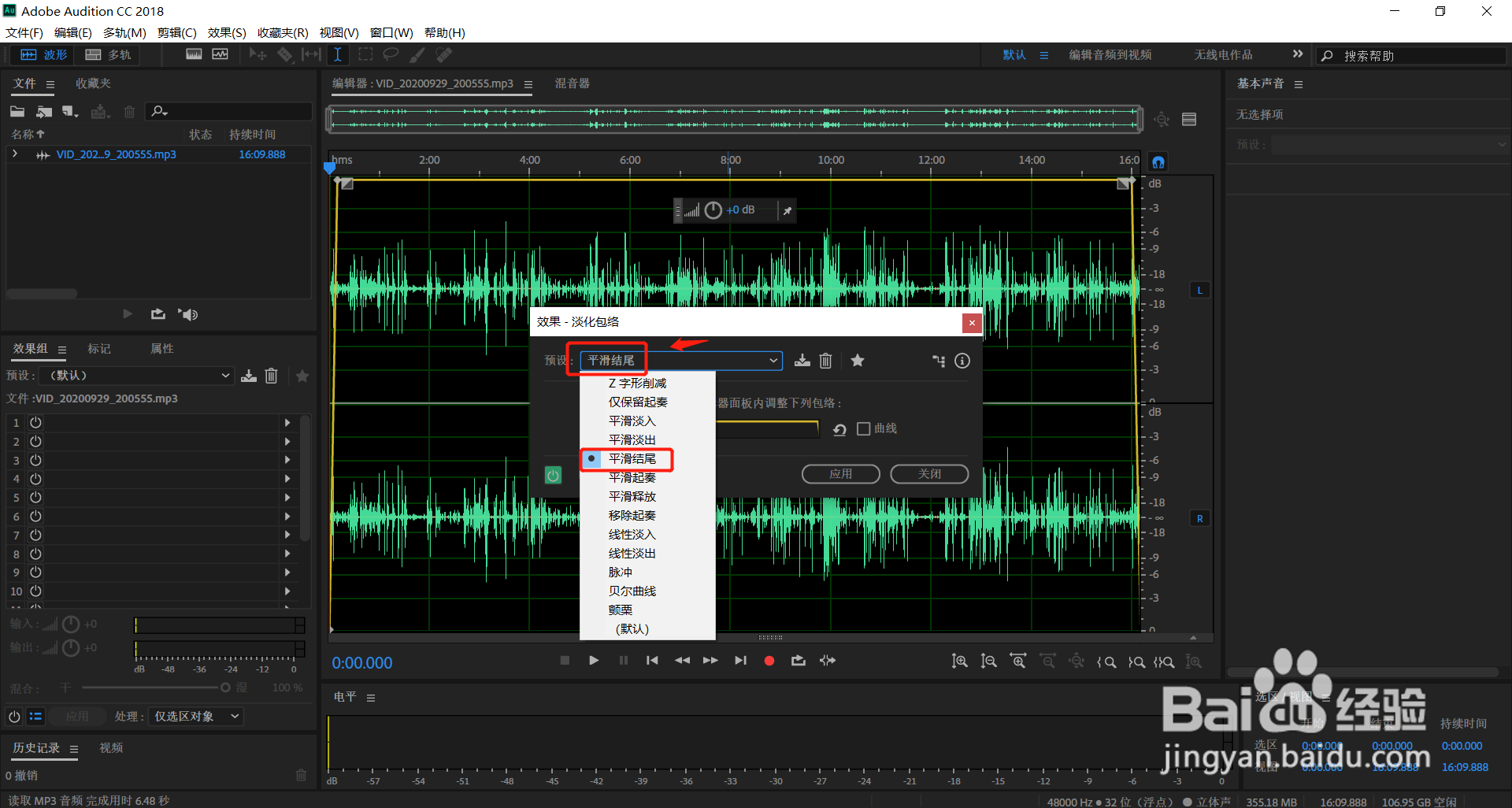The width and height of the screenshot is (1512, 808).
Task: Save the fade envelope preset in dialog
Action: click(802, 361)
